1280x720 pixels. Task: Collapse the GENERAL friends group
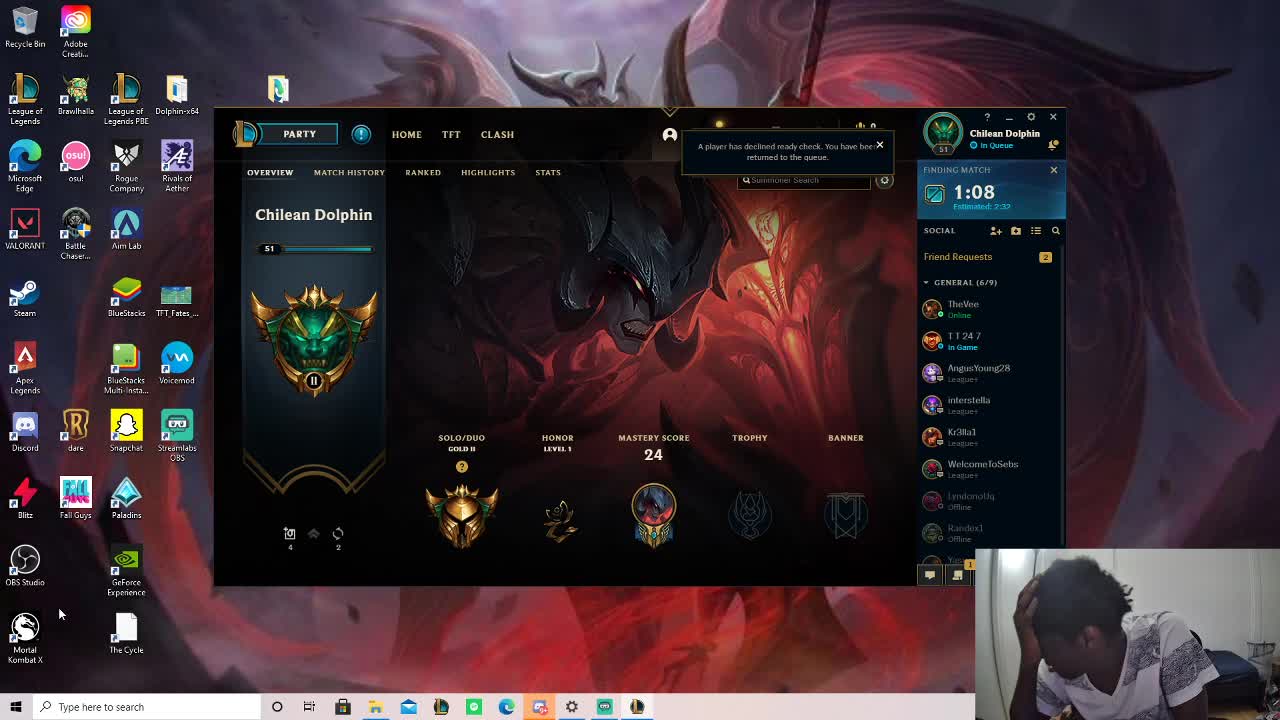click(x=960, y=282)
